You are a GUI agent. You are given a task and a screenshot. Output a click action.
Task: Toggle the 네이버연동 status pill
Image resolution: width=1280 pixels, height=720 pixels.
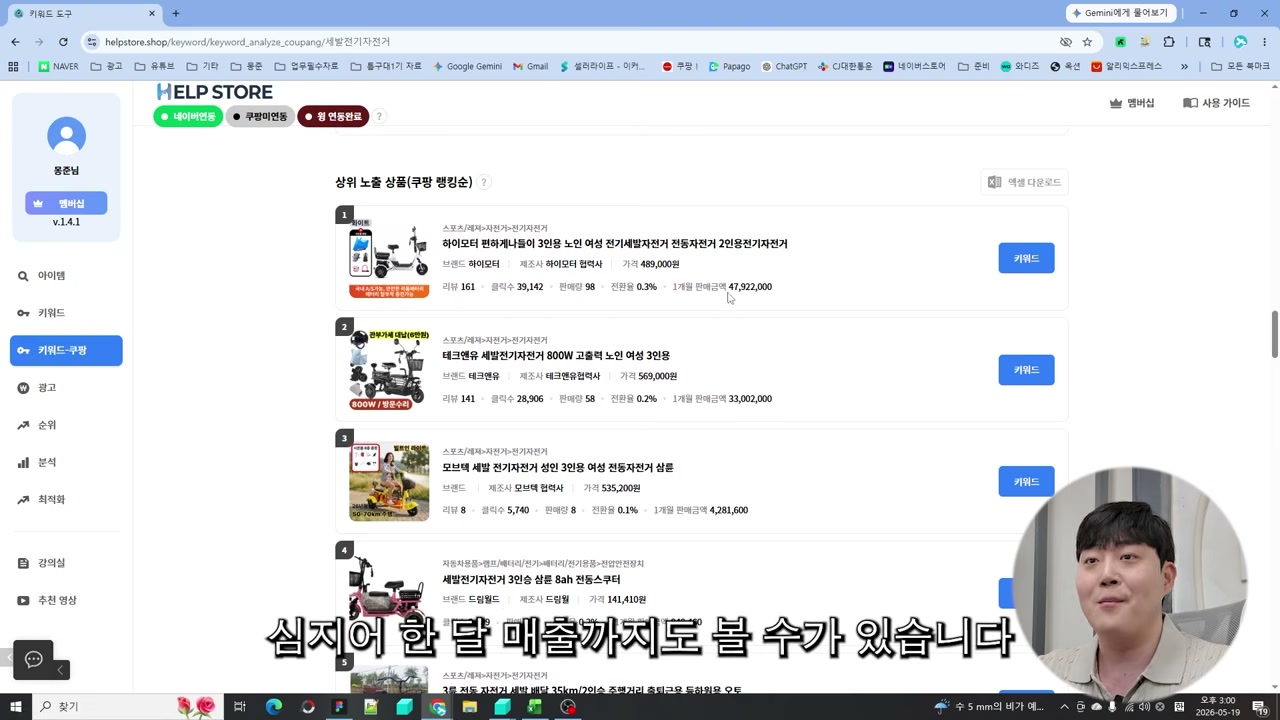pos(188,117)
